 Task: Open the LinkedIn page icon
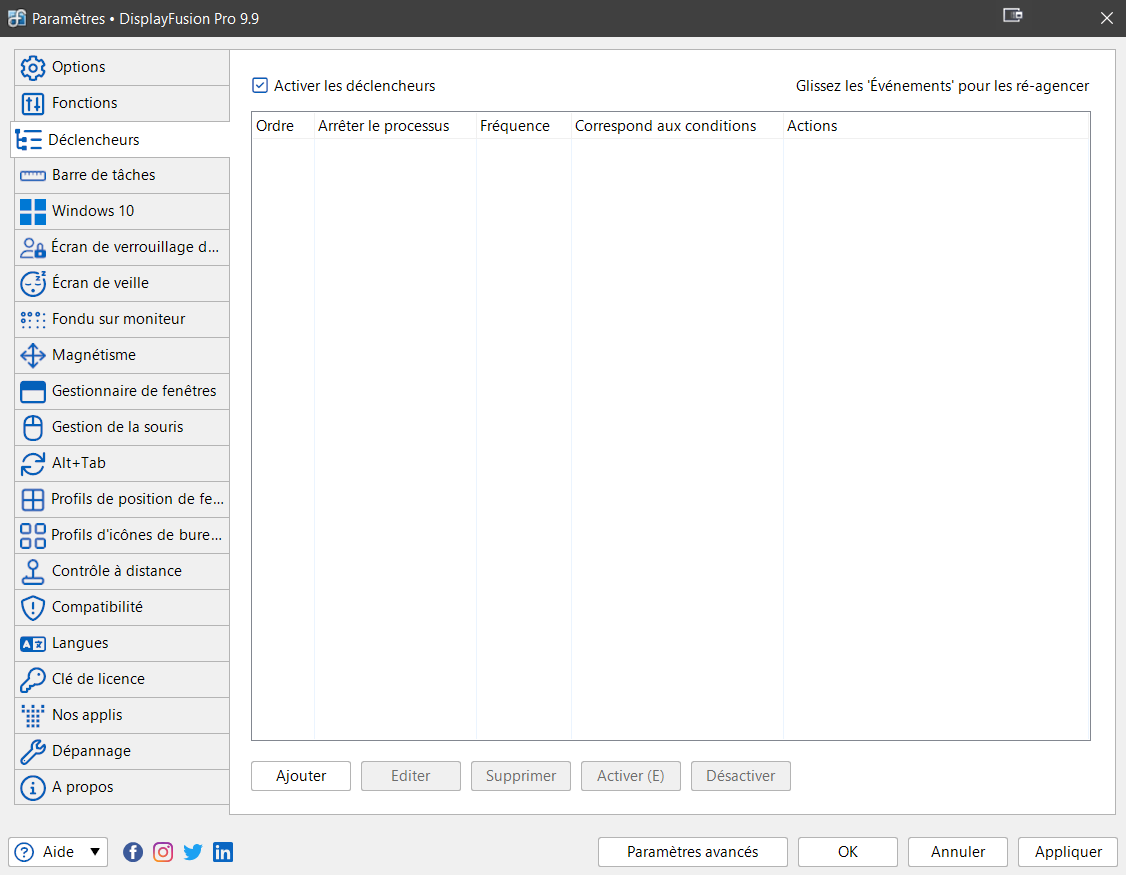point(223,852)
